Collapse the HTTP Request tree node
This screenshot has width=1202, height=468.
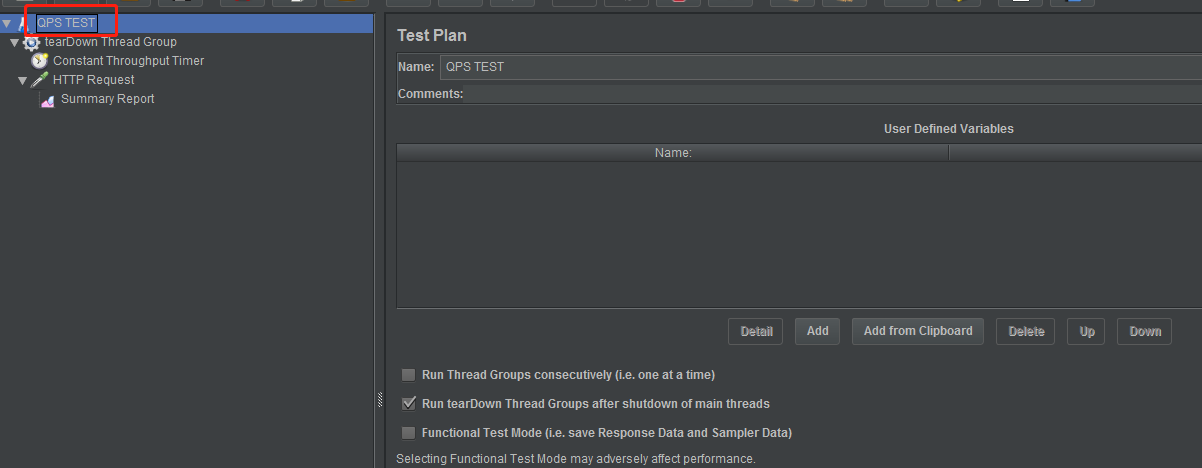pos(23,80)
